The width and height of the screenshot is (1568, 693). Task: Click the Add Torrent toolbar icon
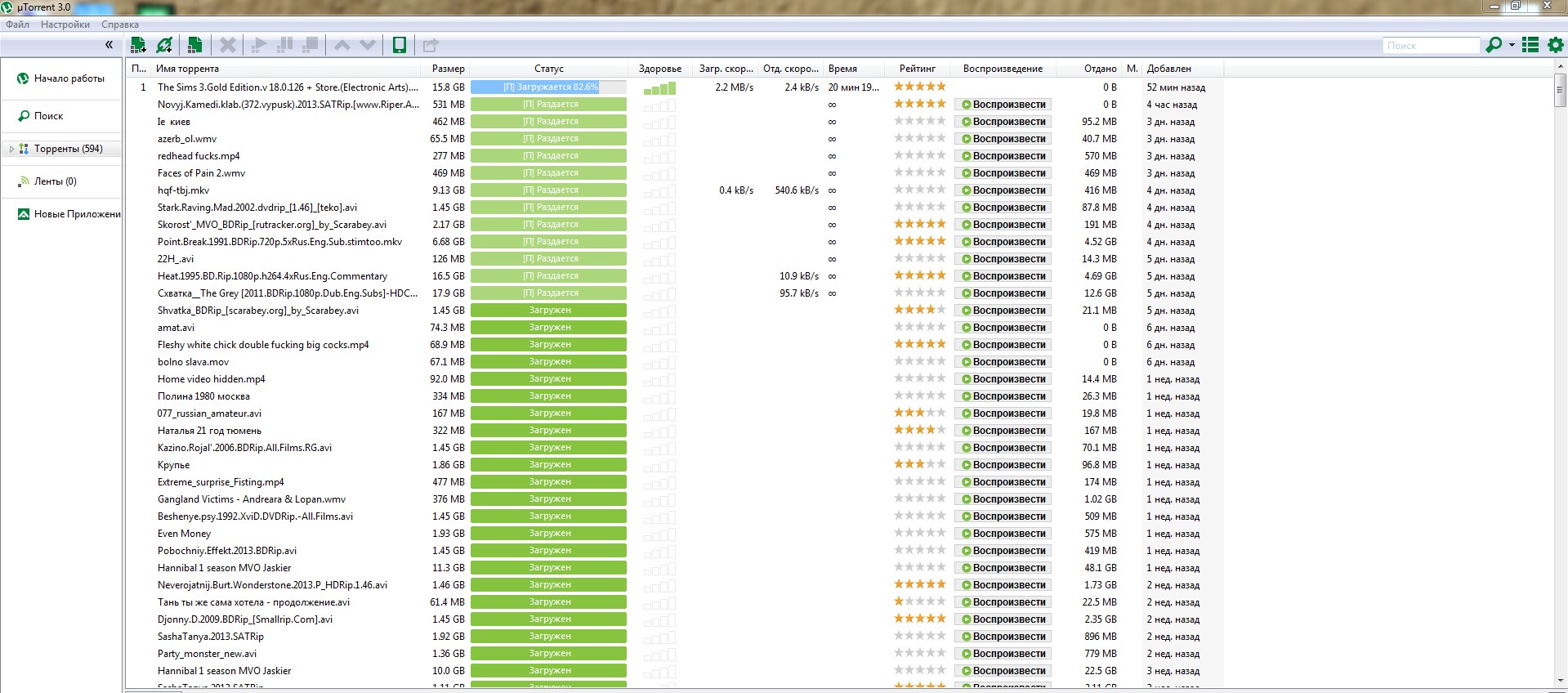pyautogui.click(x=139, y=45)
